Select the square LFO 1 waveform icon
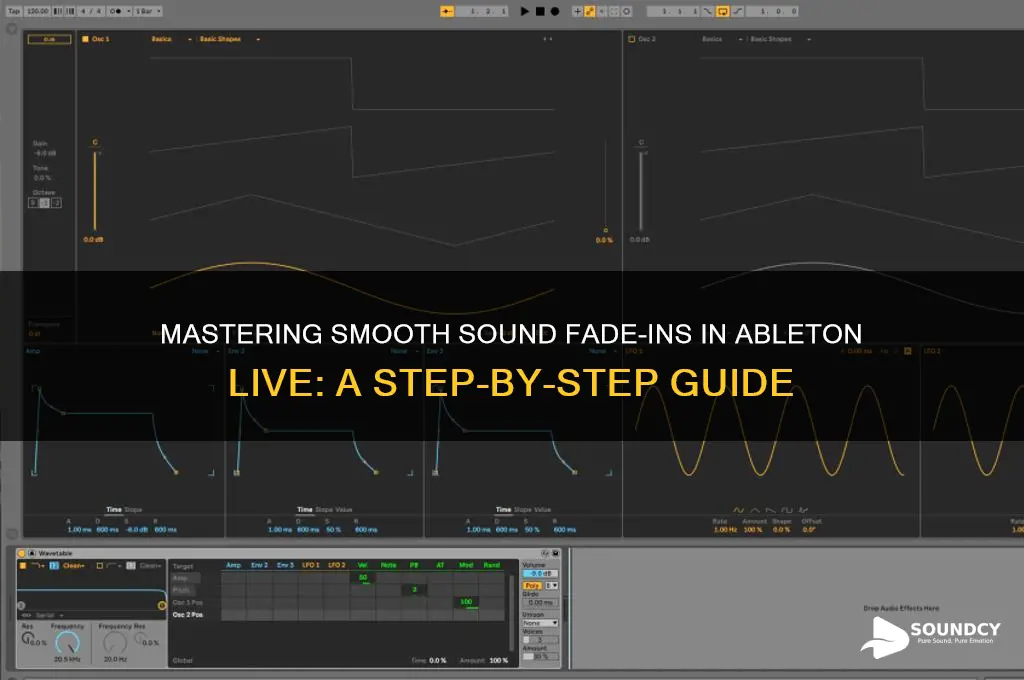Viewport: 1024px width, 680px height. point(787,510)
